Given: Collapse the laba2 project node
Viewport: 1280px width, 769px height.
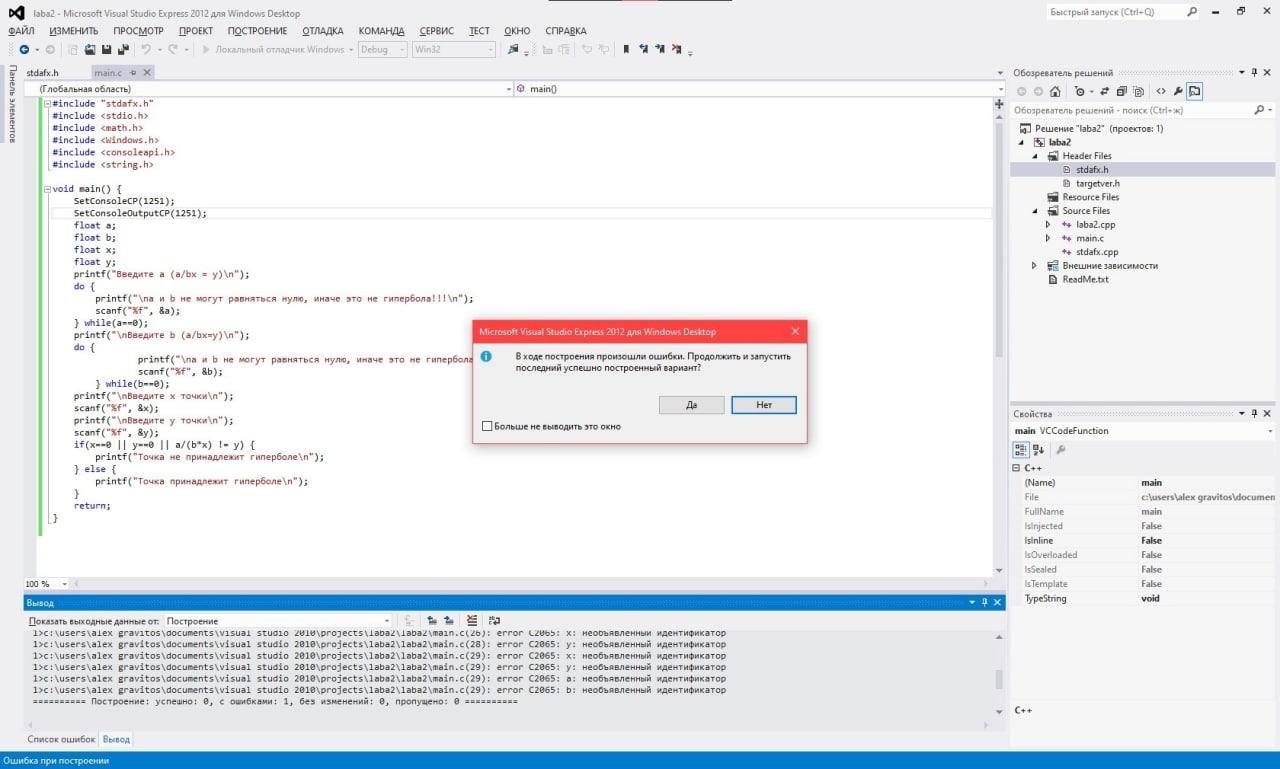Looking at the screenshot, I should 1022,142.
